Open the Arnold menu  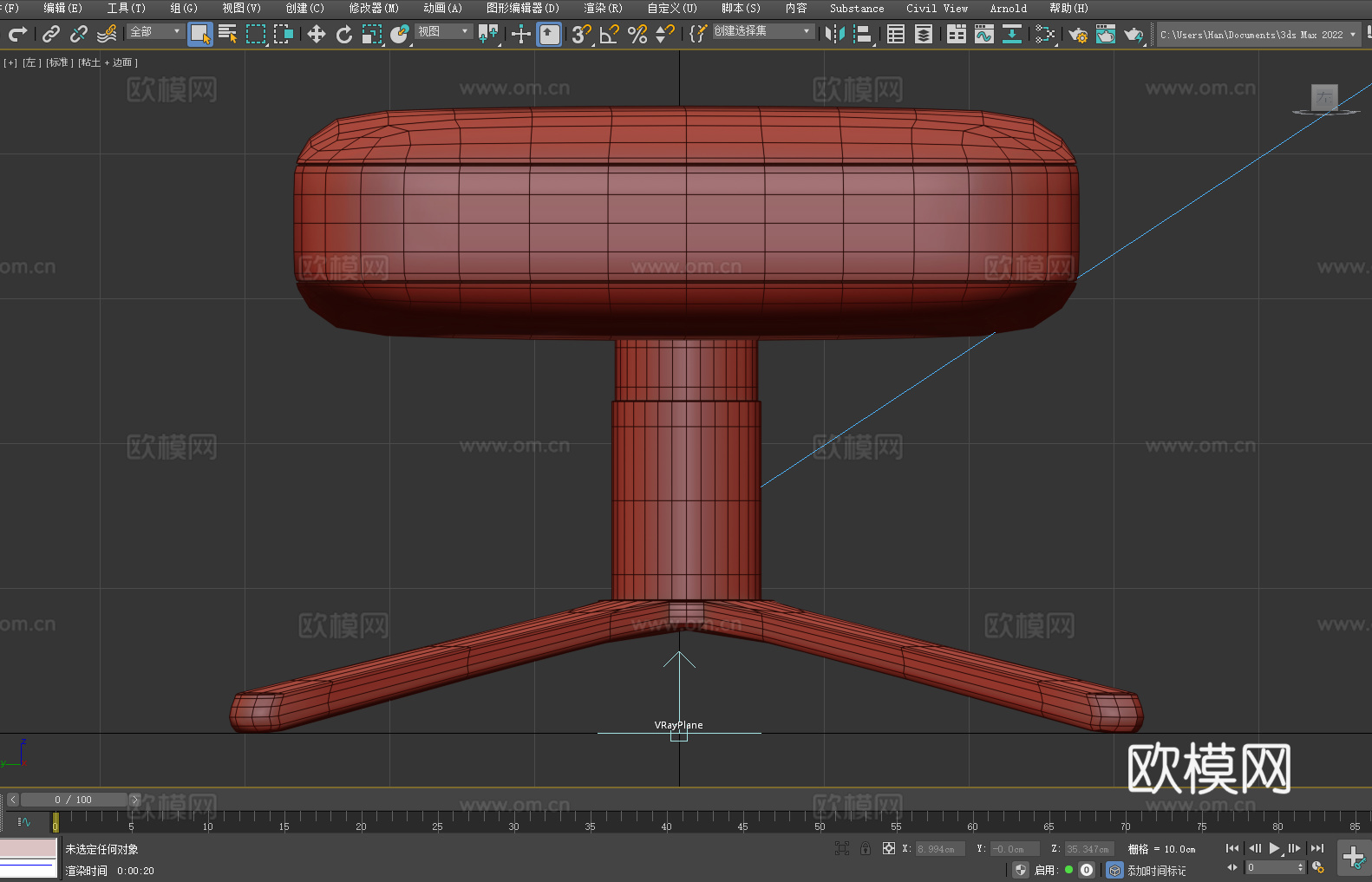[1009, 8]
